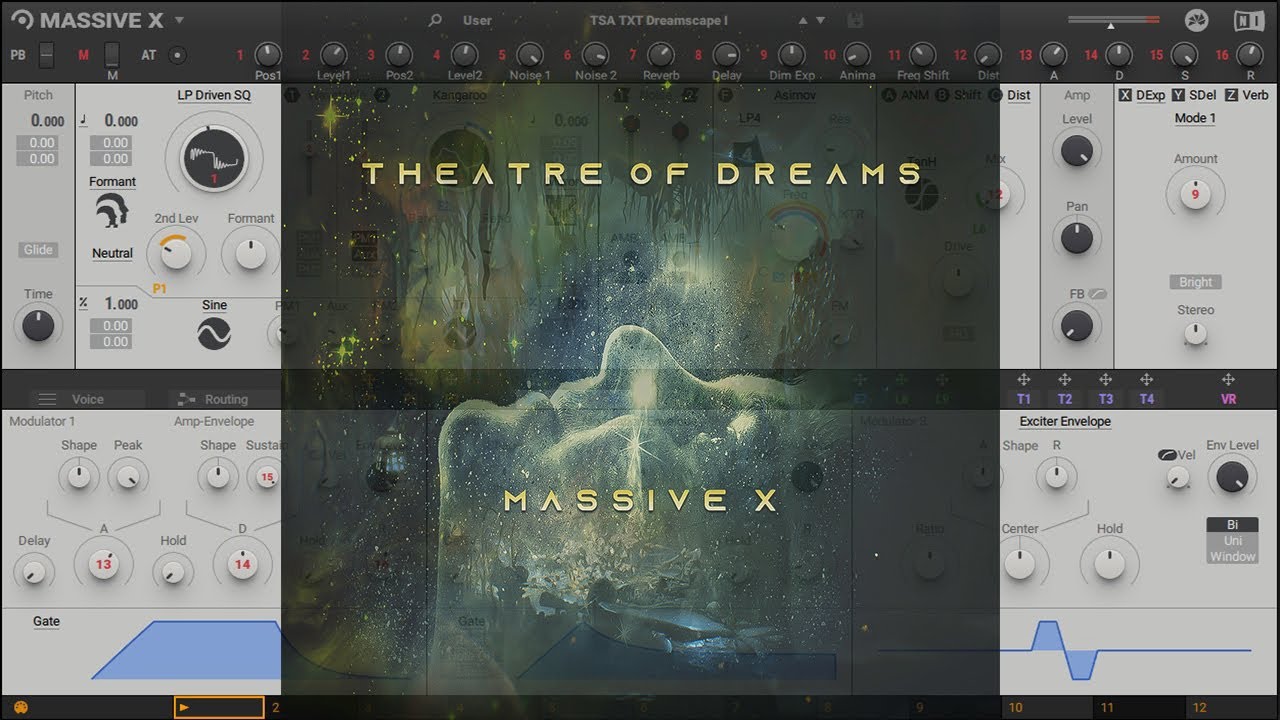1280x720 pixels.
Task: Click the Exciter Hold knob
Action: click(1110, 563)
